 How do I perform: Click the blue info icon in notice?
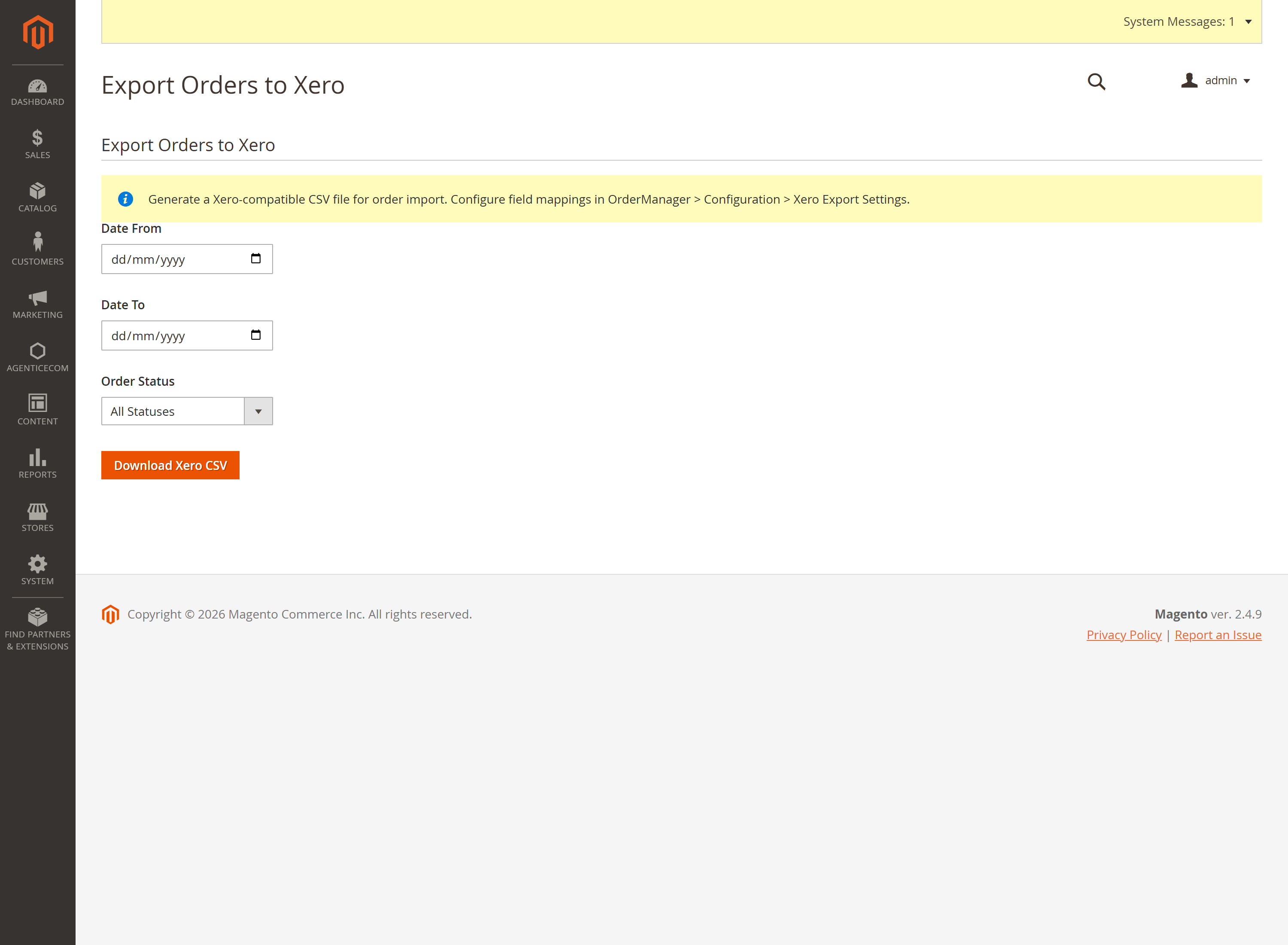(126, 199)
